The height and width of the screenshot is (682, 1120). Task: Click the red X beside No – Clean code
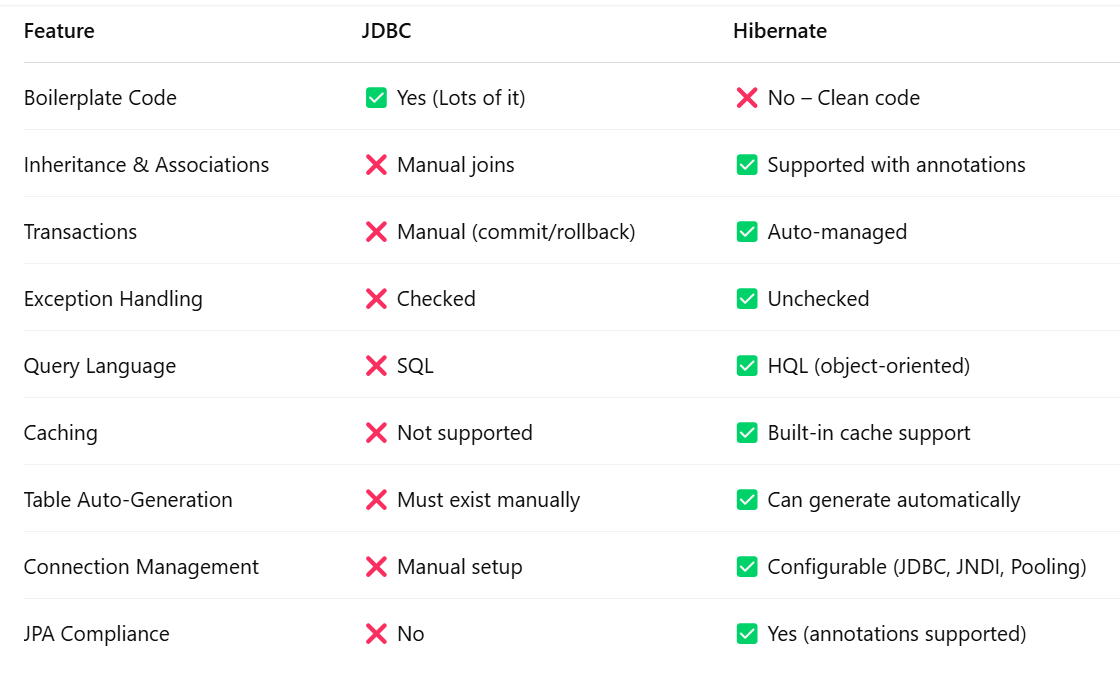pyautogui.click(x=746, y=98)
